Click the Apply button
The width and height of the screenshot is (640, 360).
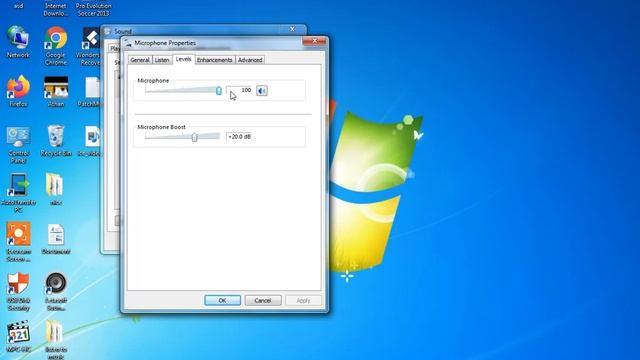tap(303, 300)
